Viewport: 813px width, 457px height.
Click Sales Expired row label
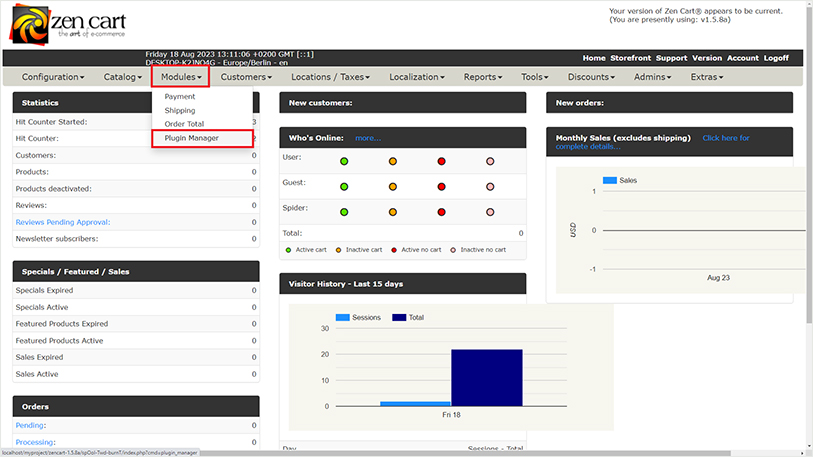(39, 357)
